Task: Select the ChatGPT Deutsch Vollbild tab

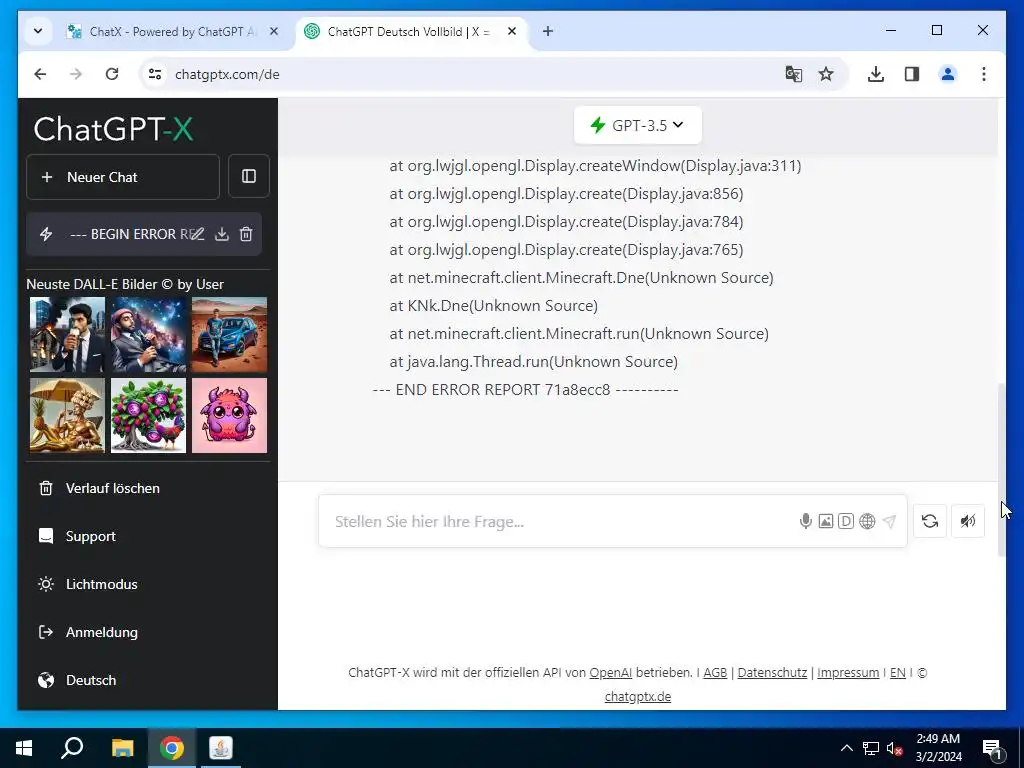Action: [x=408, y=31]
